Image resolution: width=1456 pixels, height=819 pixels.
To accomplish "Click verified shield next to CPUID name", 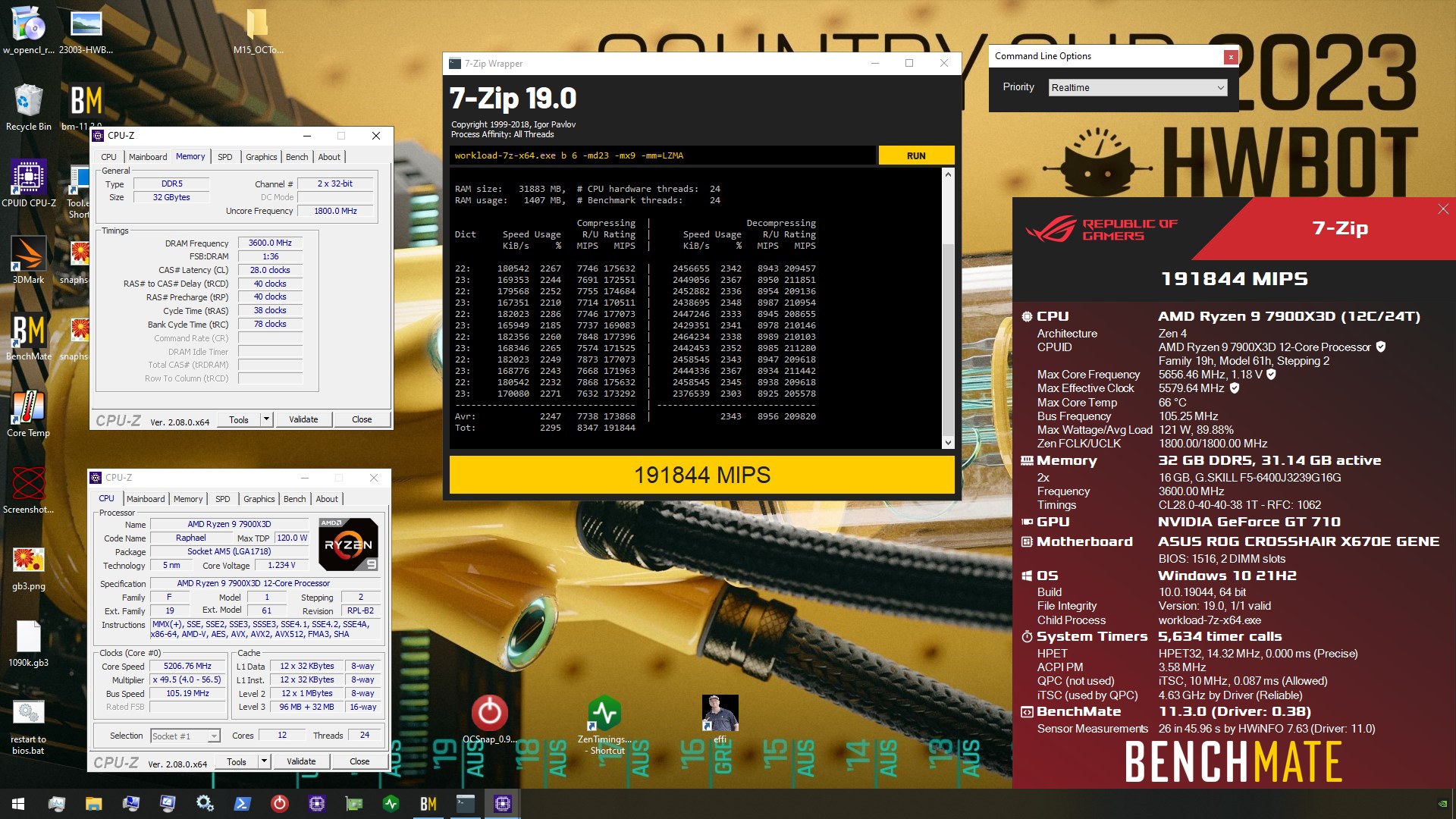I will tap(1381, 347).
